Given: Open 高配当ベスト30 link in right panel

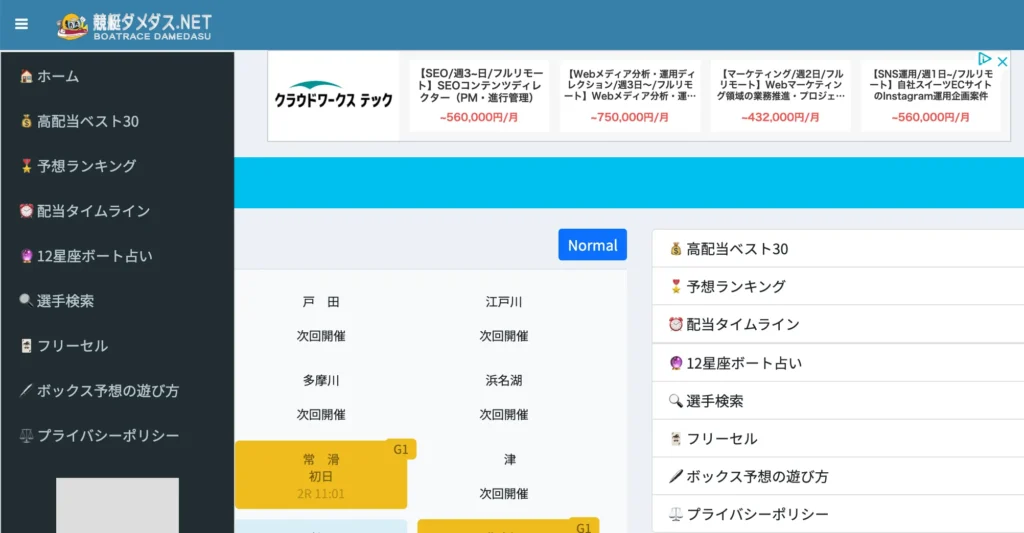Looking at the screenshot, I should (838, 249).
